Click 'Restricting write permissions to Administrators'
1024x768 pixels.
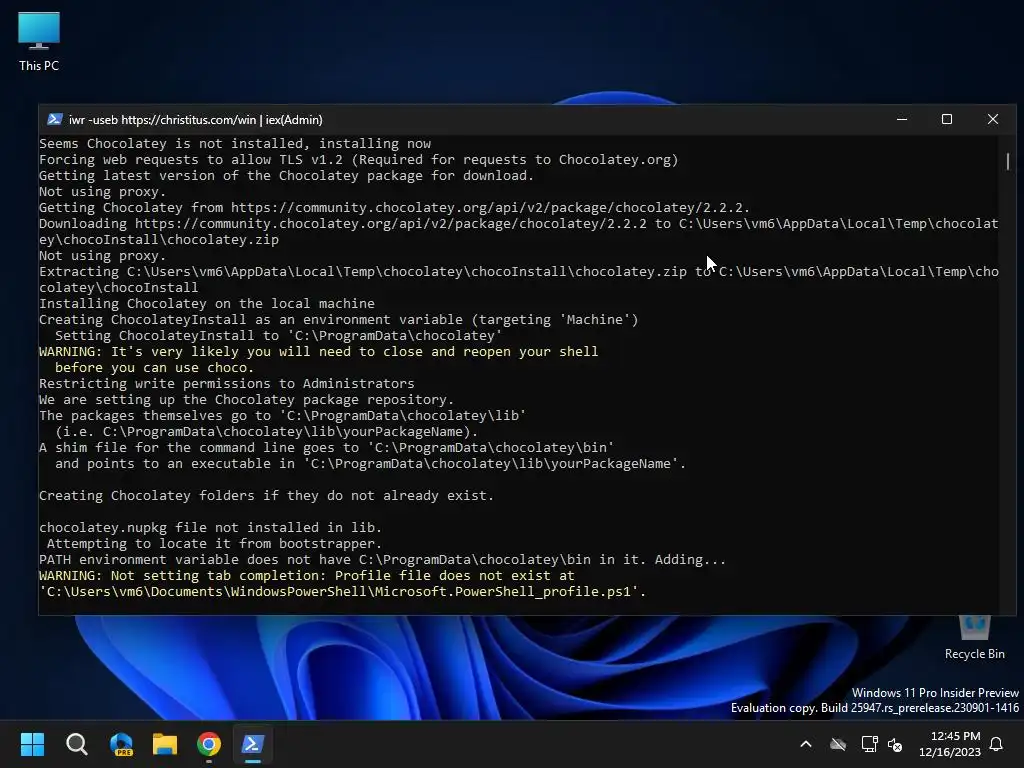point(227,384)
